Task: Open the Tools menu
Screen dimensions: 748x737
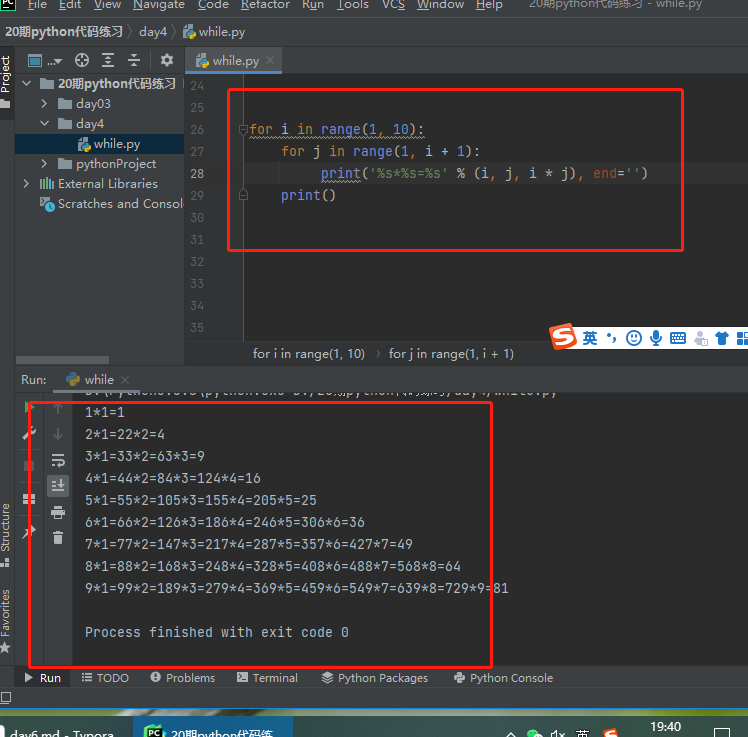Action: (353, 5)
